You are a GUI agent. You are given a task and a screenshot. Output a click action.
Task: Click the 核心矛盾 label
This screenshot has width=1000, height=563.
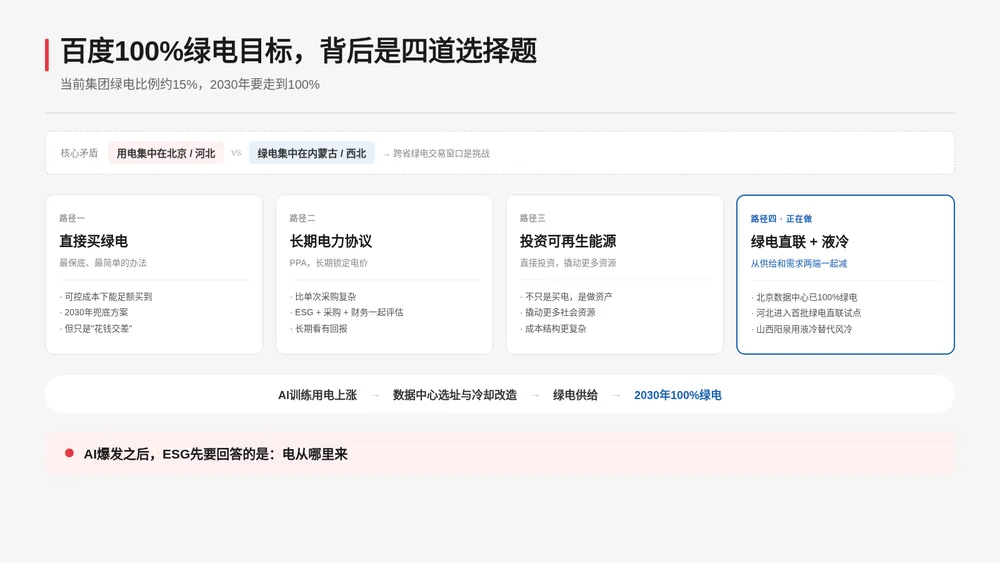79,153
